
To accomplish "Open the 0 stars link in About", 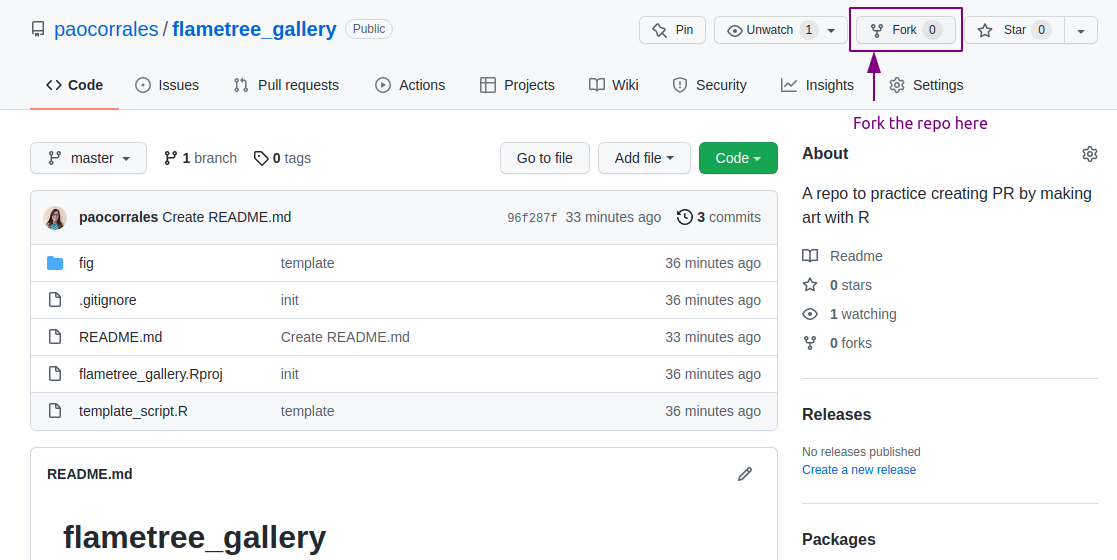I will (x=837, y=285).
